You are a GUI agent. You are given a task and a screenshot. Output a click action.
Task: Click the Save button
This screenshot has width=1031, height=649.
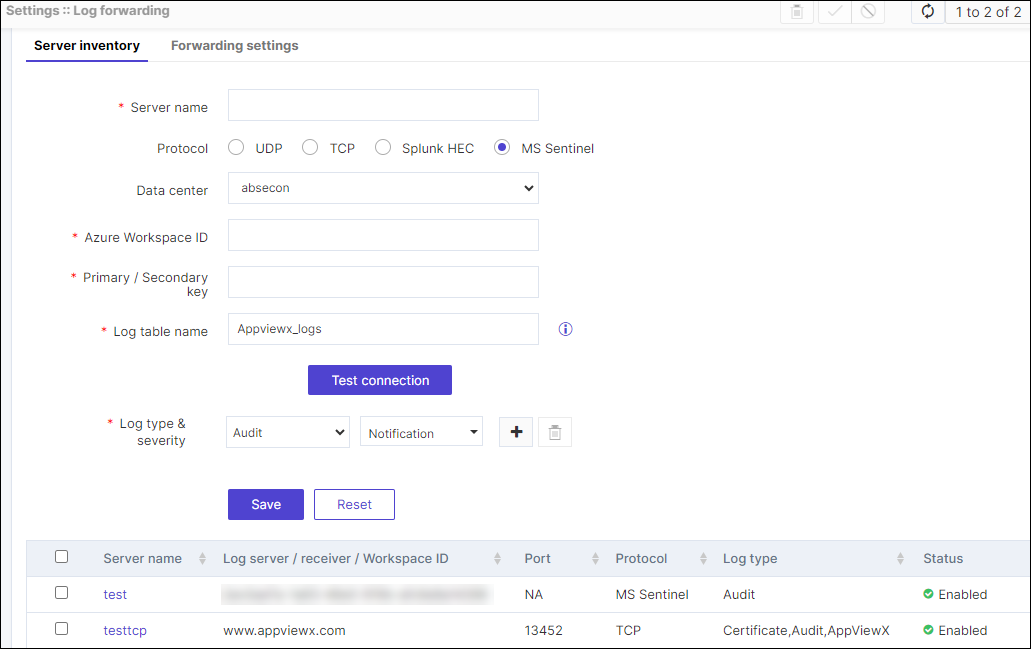(x=266, y=504)
